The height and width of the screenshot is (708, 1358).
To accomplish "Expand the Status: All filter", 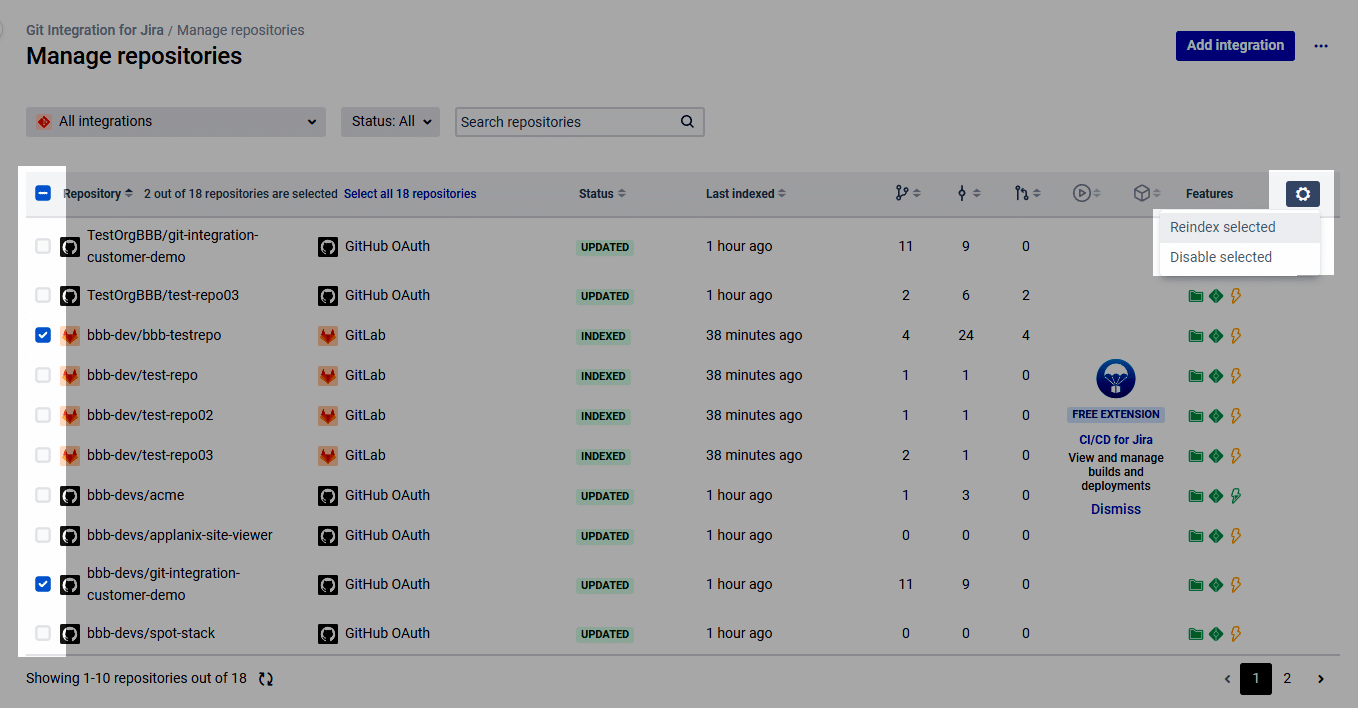I will pos(391,122).
